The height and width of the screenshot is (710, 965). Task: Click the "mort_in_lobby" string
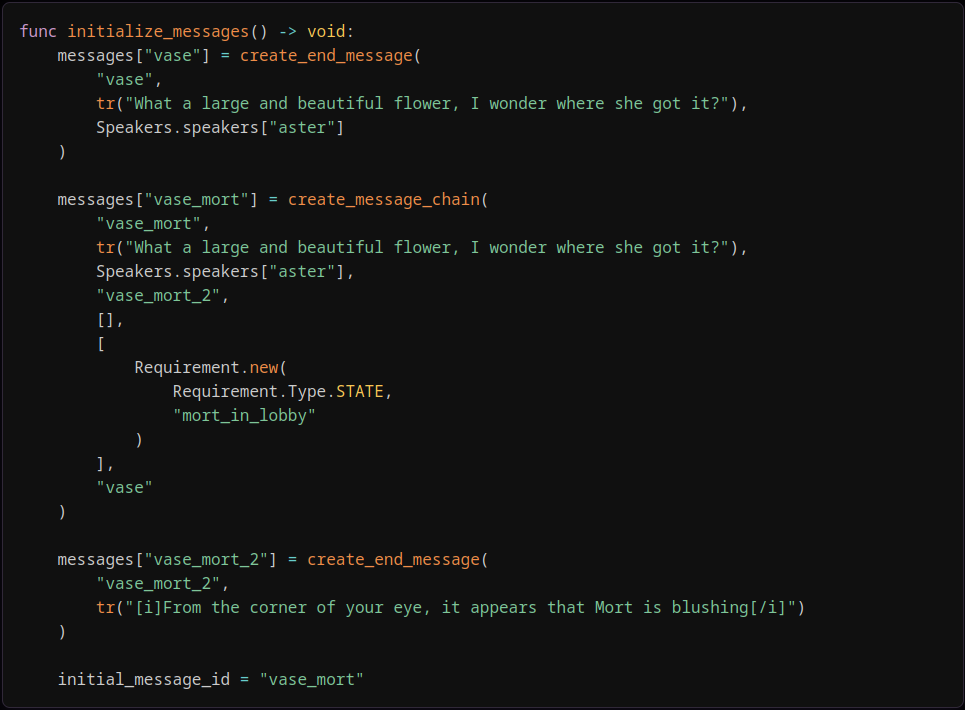click(244, 415)
